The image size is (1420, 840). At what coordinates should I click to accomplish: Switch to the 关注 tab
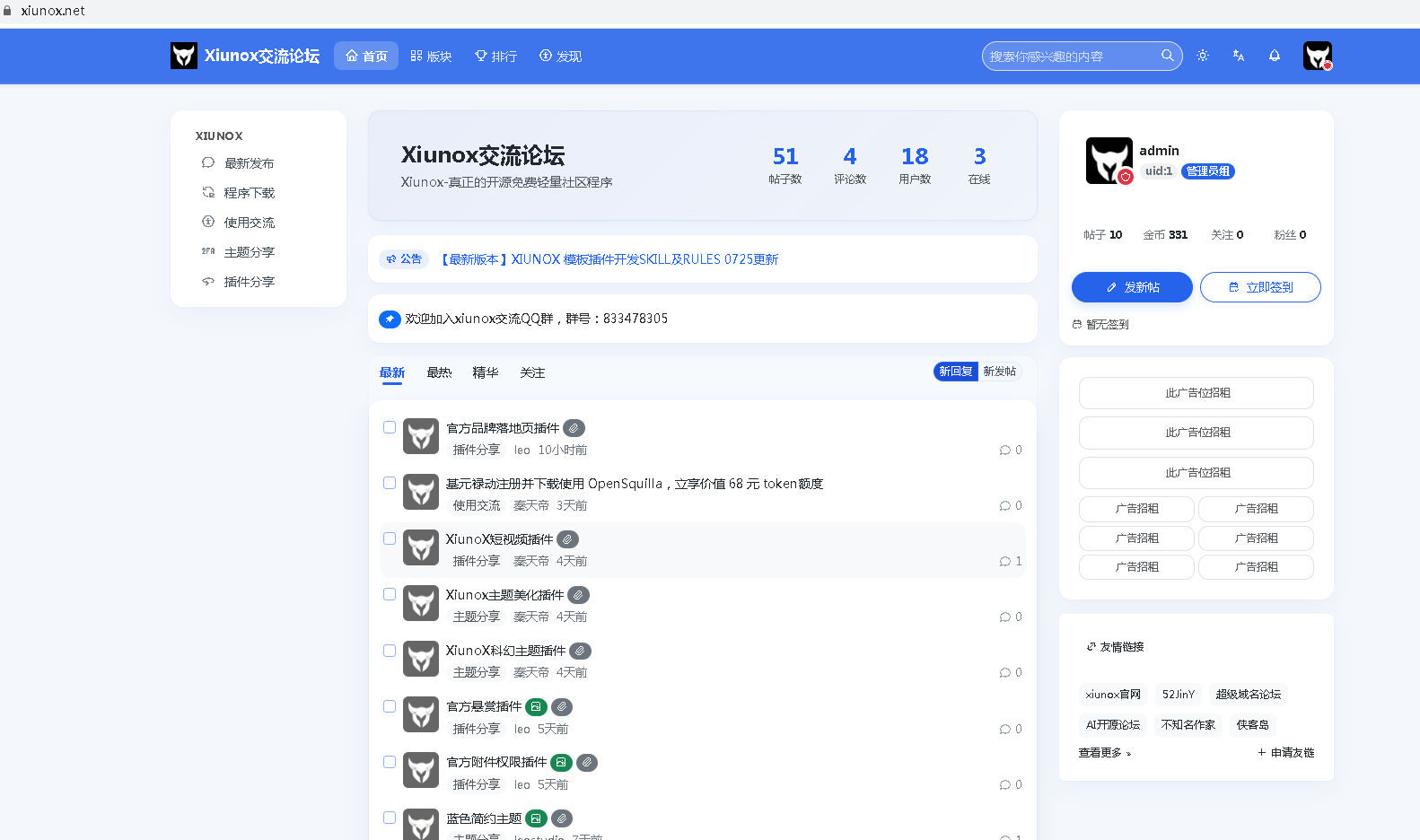coord(532,372)
